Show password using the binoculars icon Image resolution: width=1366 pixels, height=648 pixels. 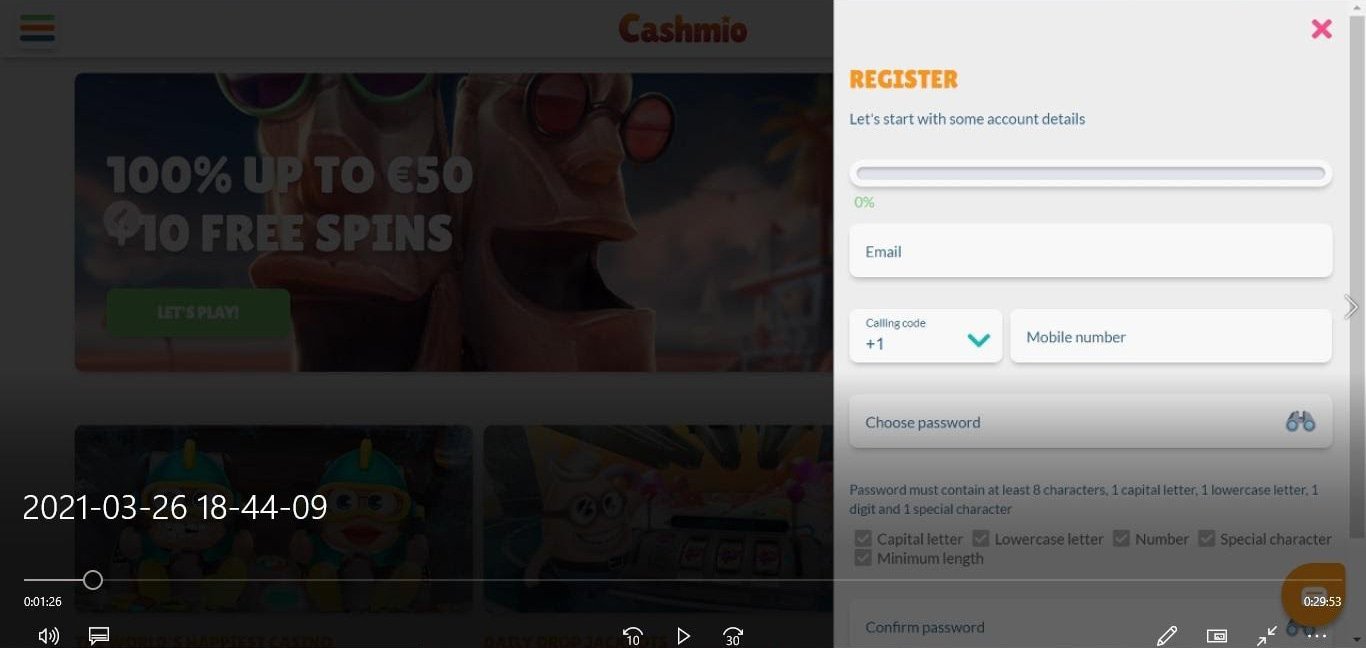click(x=1300, y=422)
